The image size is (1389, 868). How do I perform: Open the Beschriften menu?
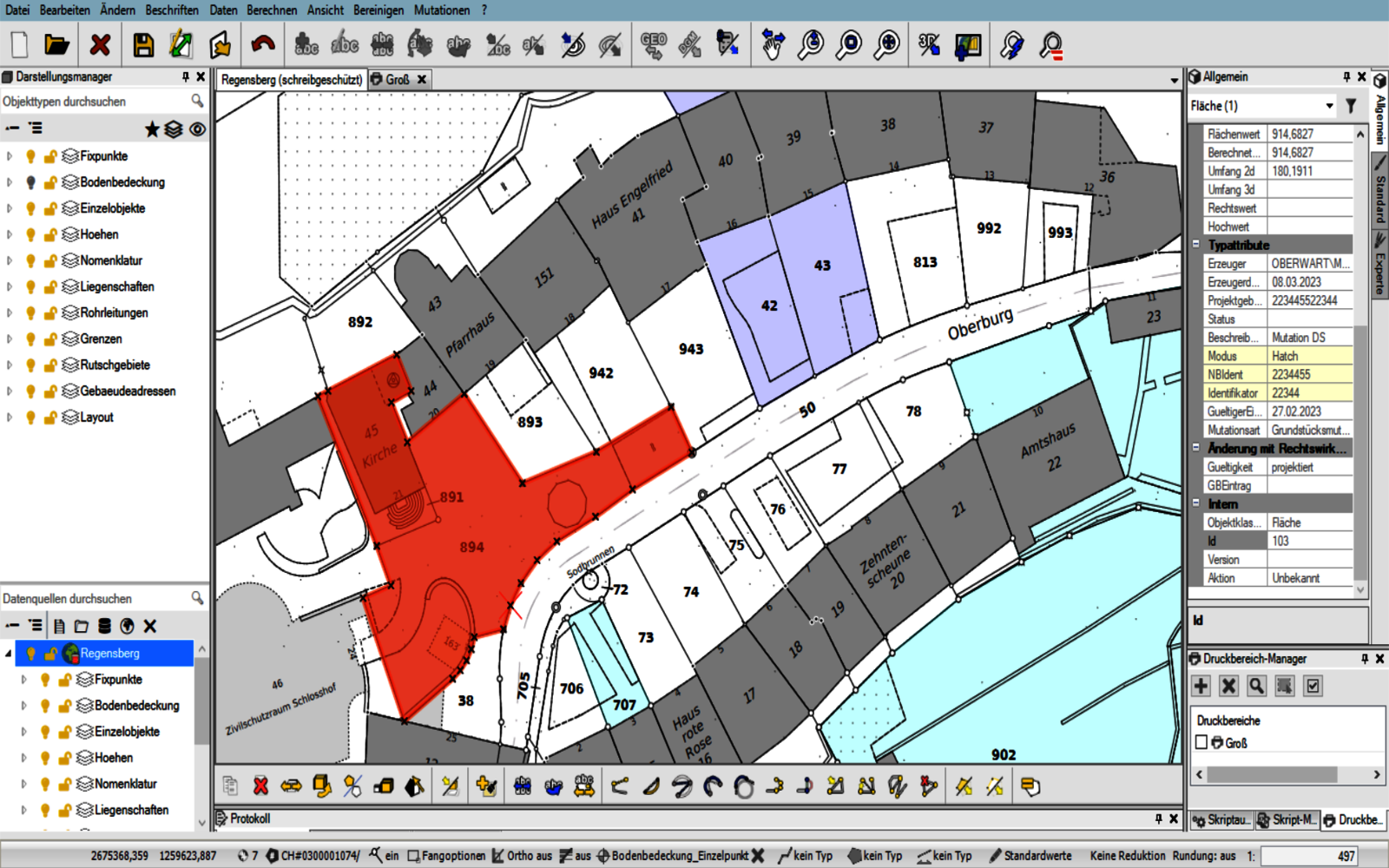[x=172, y=10]
